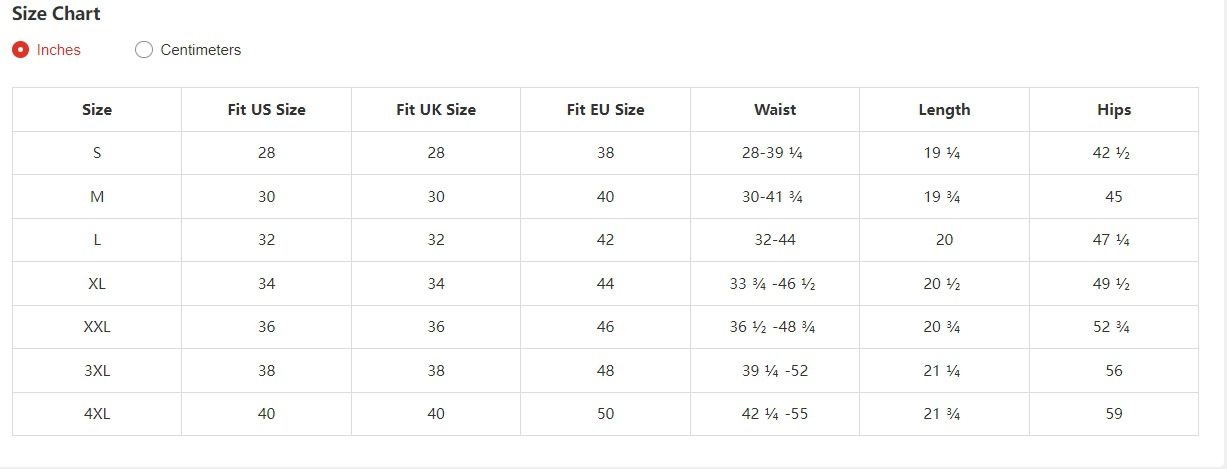Click the 3XL size row label

point(97,371)
